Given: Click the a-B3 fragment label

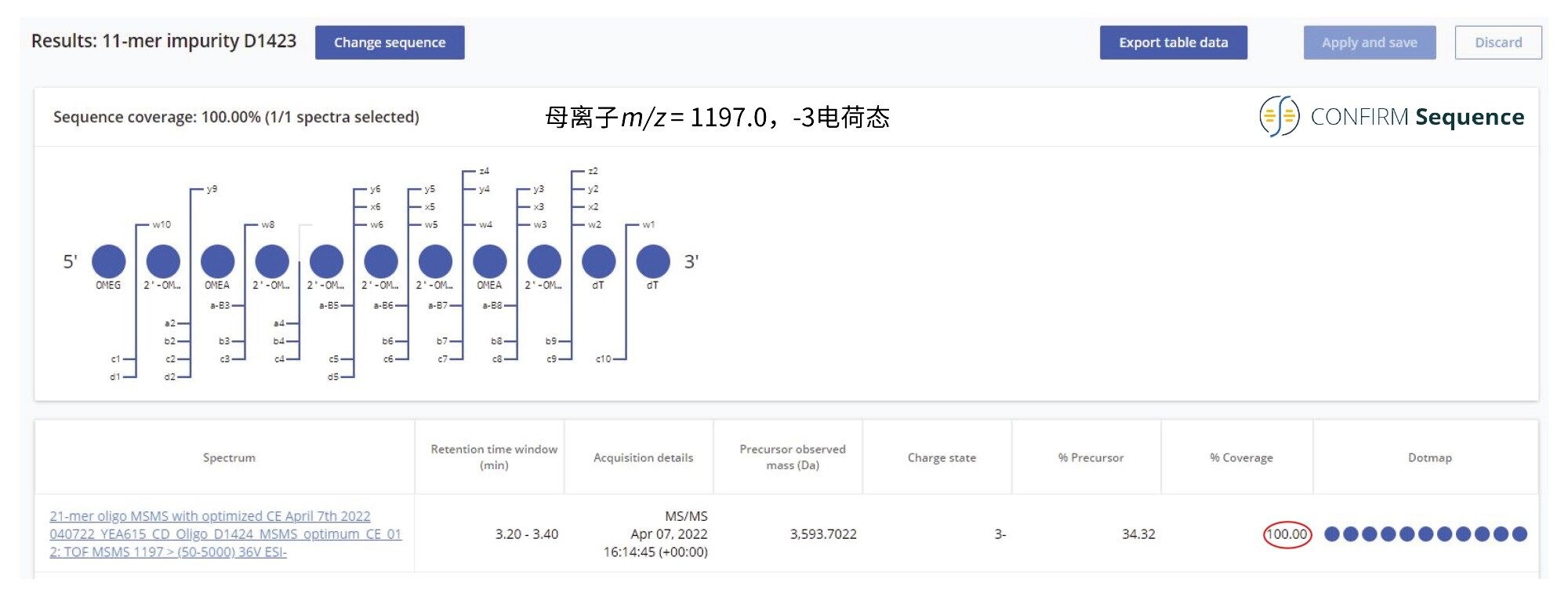Looking at the screenshot, I should pos(220,305).
